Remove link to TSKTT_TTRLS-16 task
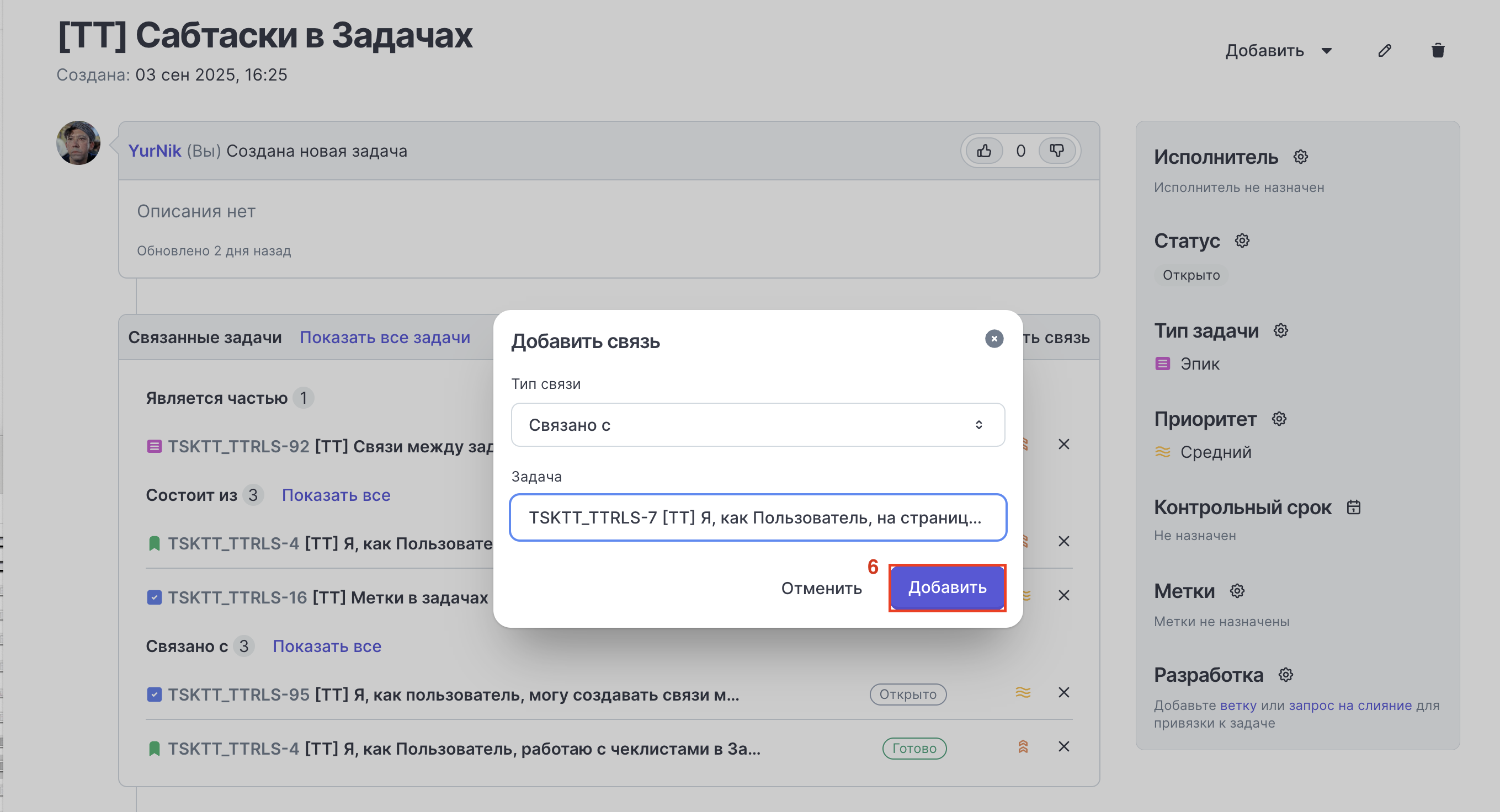 point(1064,595)
